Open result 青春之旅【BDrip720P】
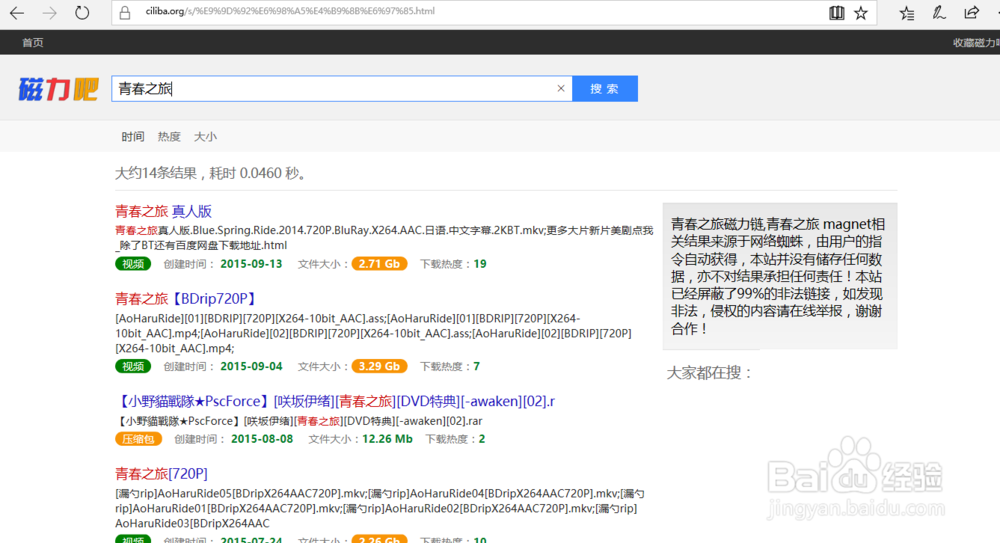The width and height of the screenshot is (1000, 543). coord(188,299)
